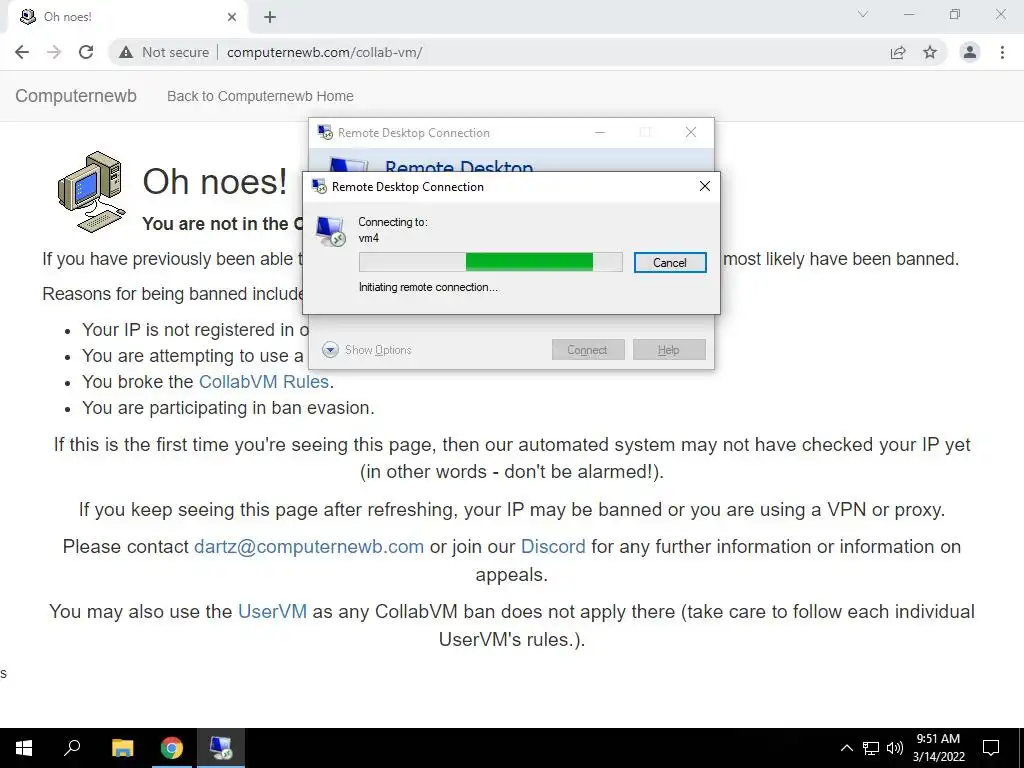Reload the Oh noes page

tap(86, 52)
